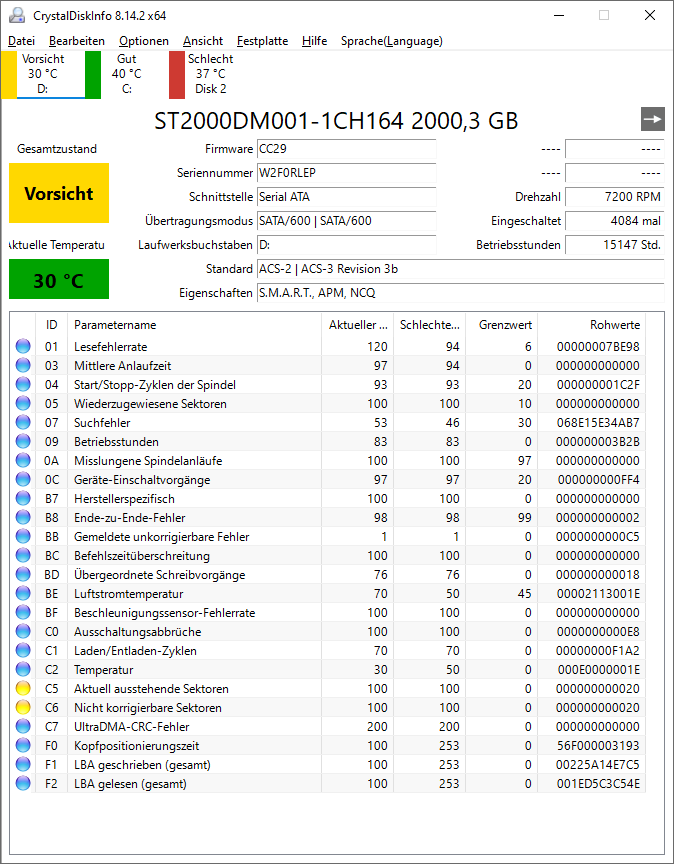Click the Standard field ACS-2 | ACS-3
Viewport: 674px width, 864px height.
tap(461, 269)
